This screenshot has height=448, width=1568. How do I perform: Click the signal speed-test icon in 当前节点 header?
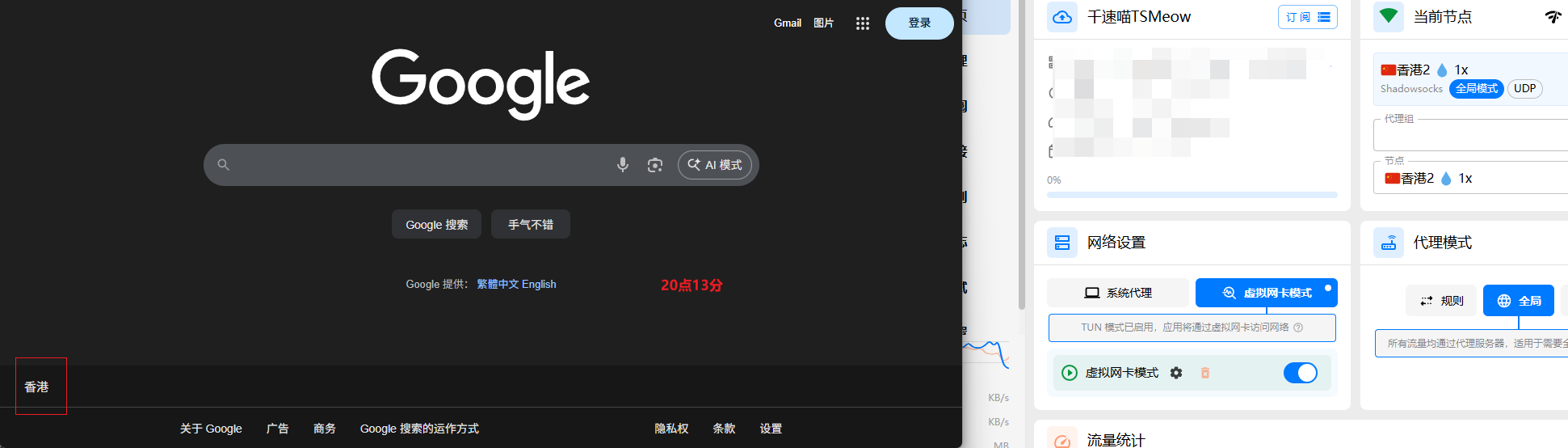tap(1553, 17)
